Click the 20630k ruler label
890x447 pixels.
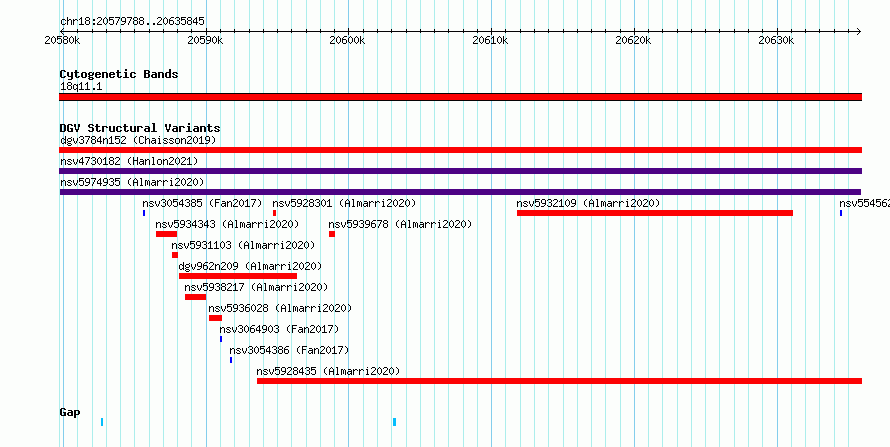[x=776, y=41]
